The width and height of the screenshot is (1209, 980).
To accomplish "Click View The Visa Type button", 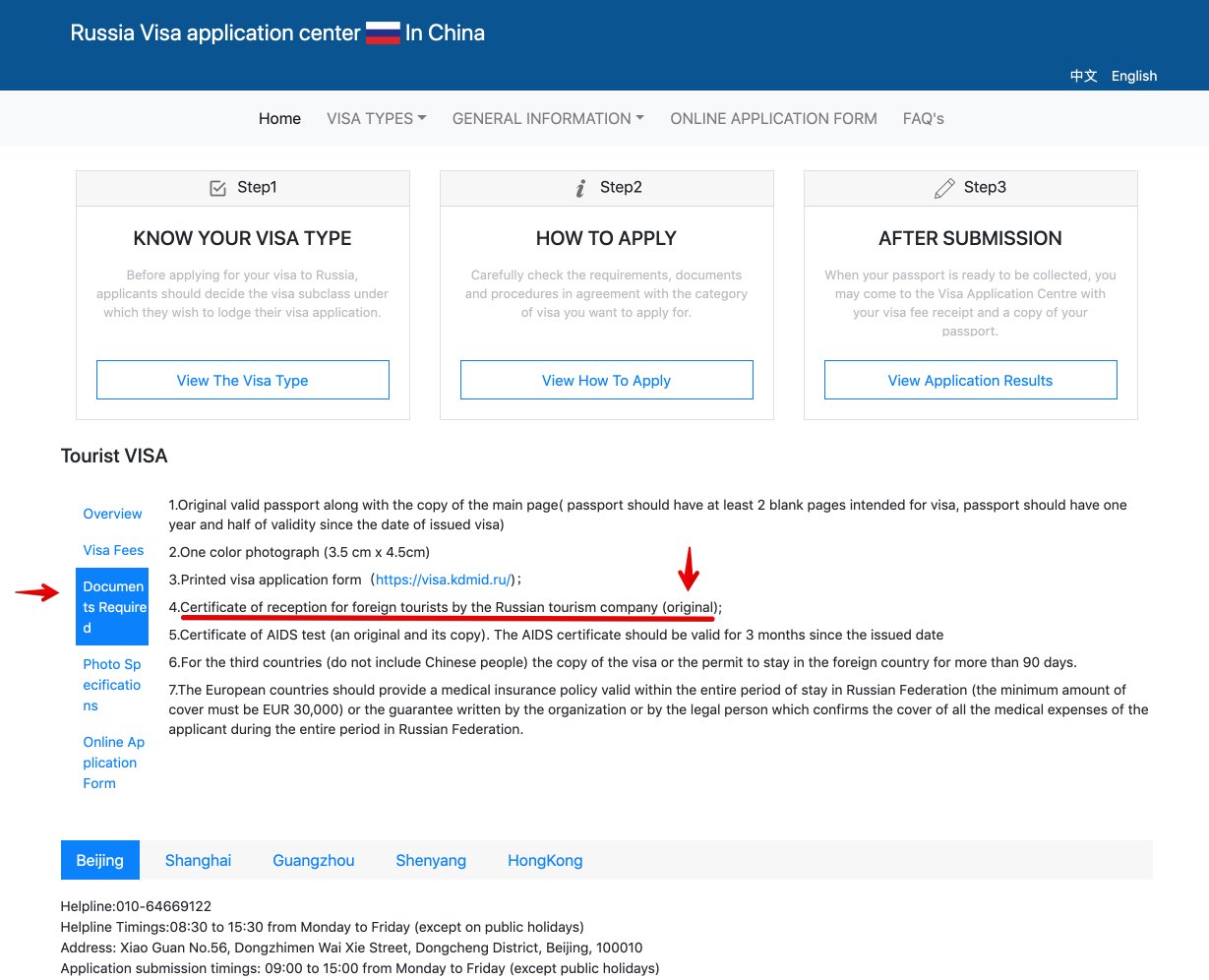I will [243, 380].
